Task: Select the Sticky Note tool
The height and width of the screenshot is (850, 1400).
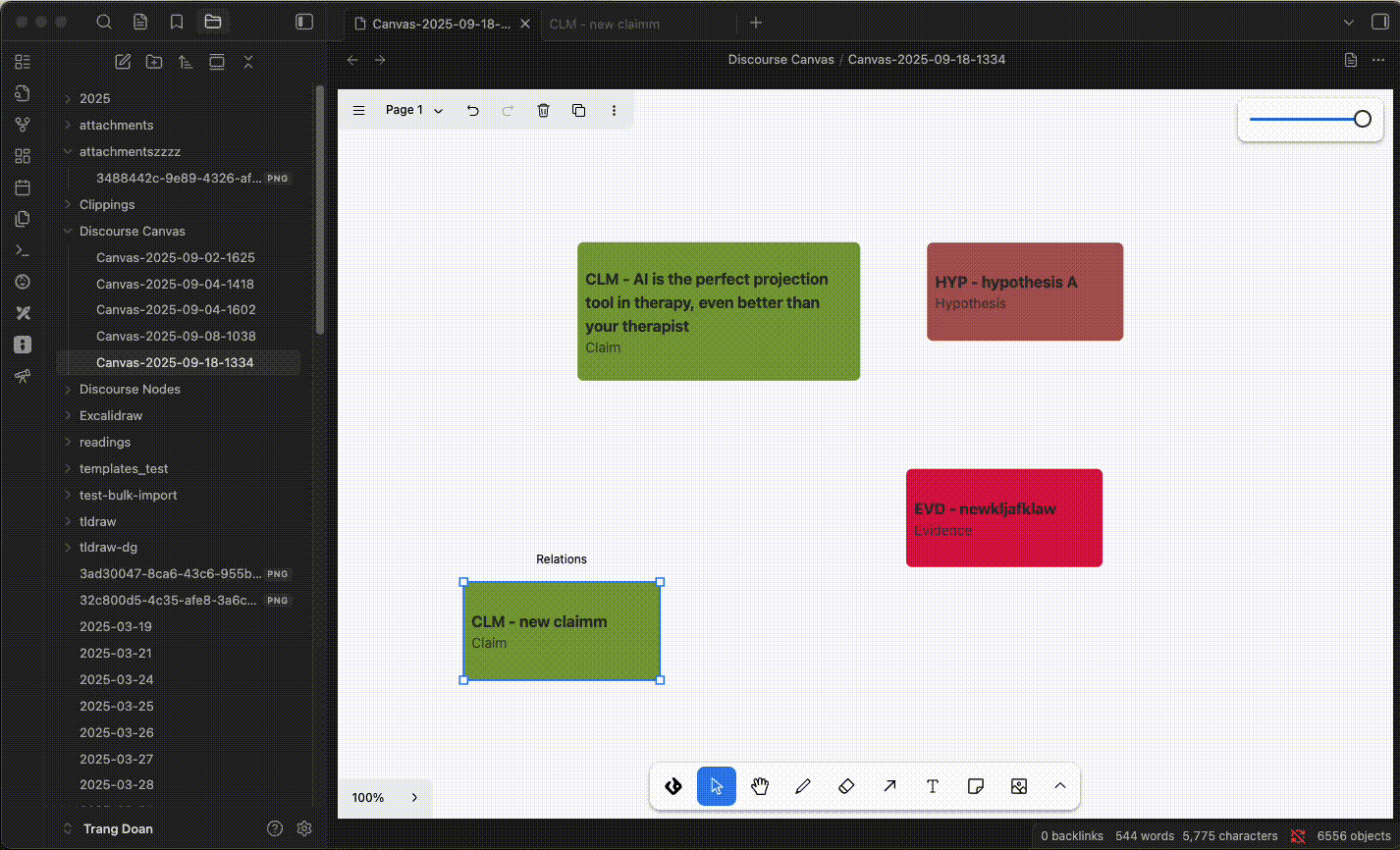Action: [976, 786]
